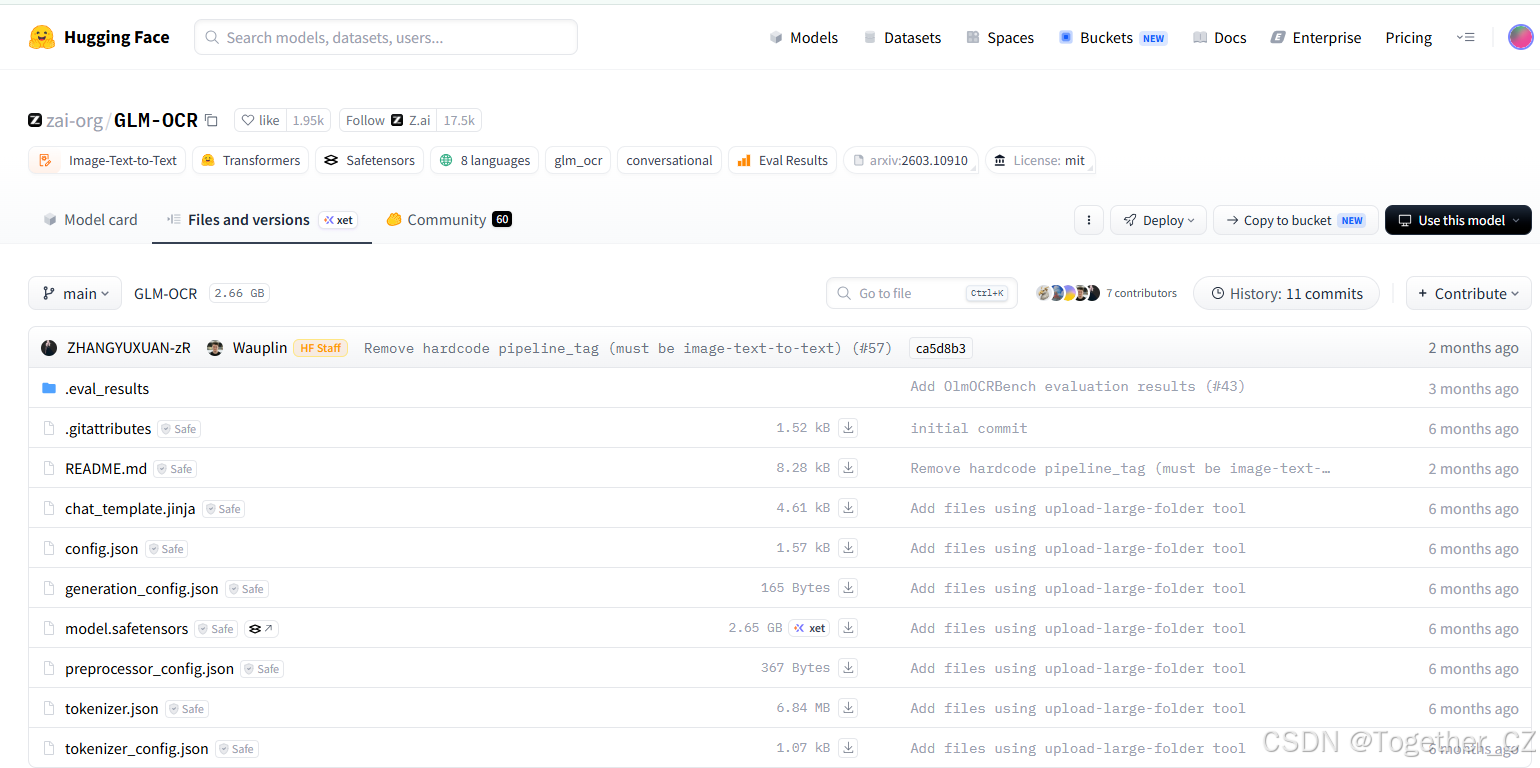Screen dimensions: 1540x768
Task: Download generation_config.json file
Action: coord(848,588)
